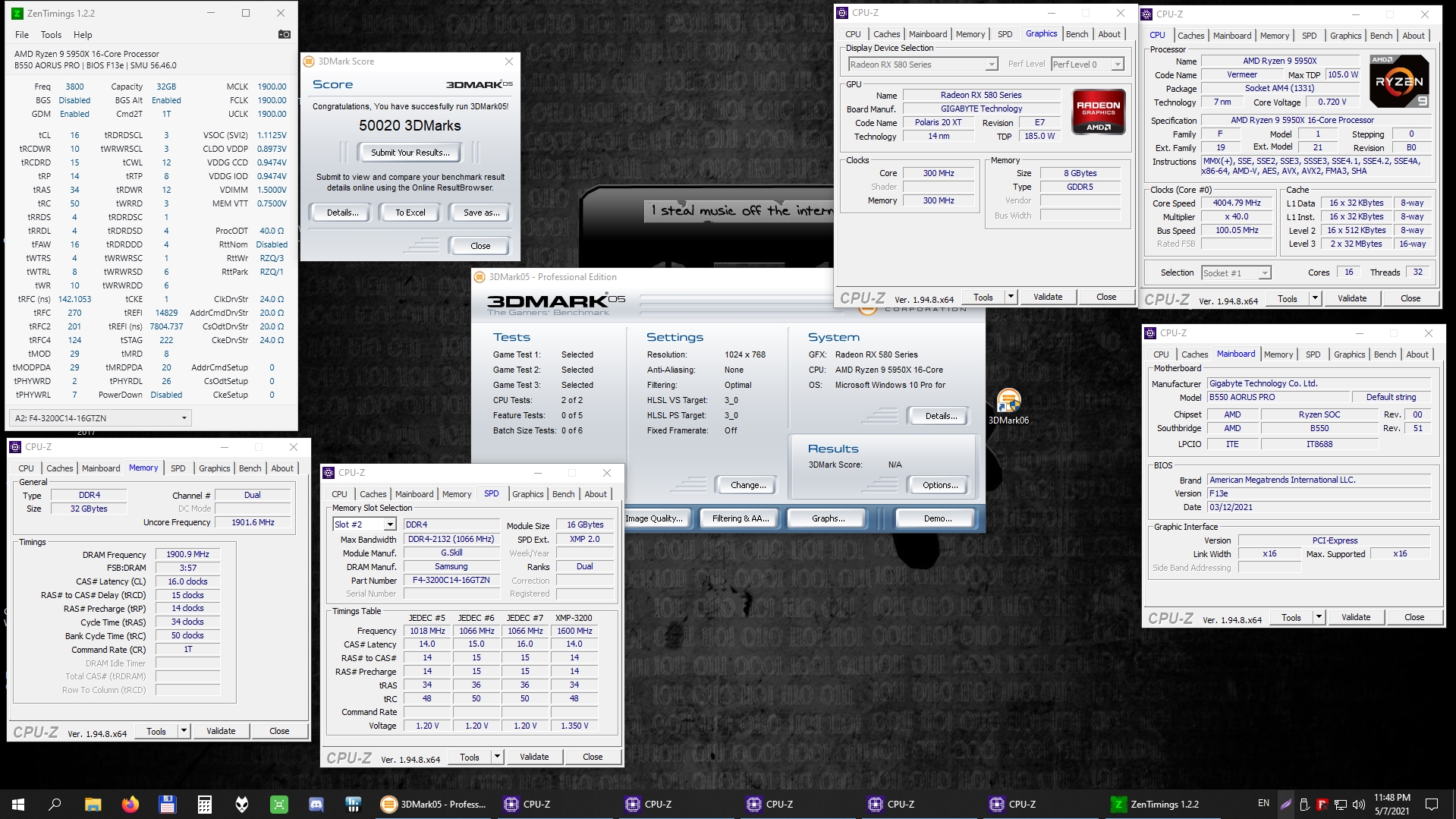Launch File Explorer from taskbar
Screen dimensions: 1456x819
93,804
